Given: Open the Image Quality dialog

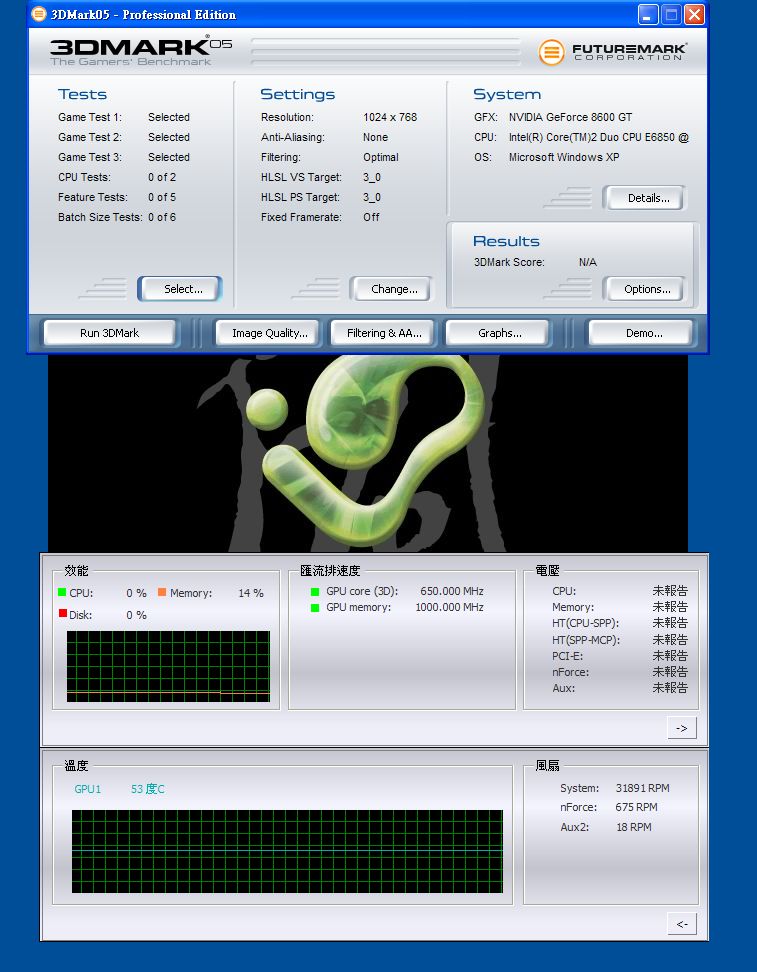Looking at the screenshot, I should tap(269, 333).
